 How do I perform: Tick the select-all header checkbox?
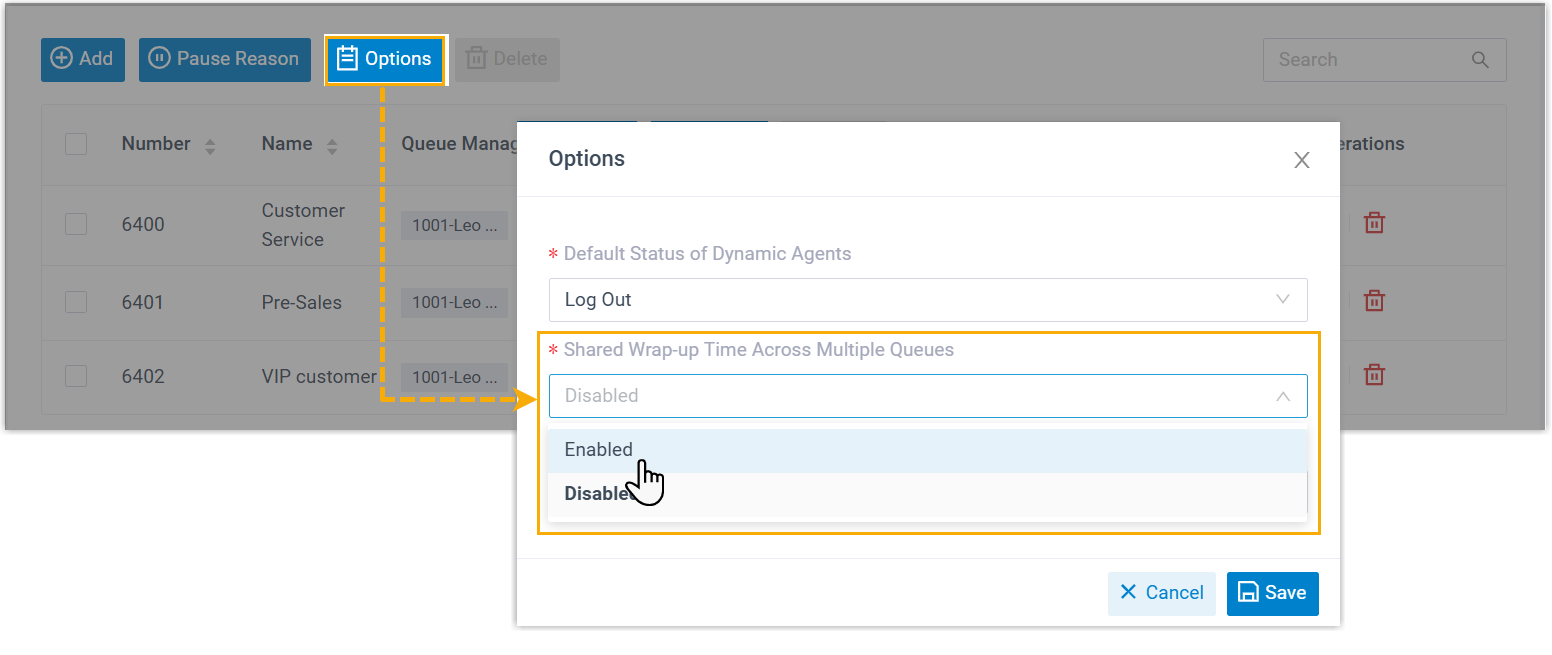(x=76, y=144)
